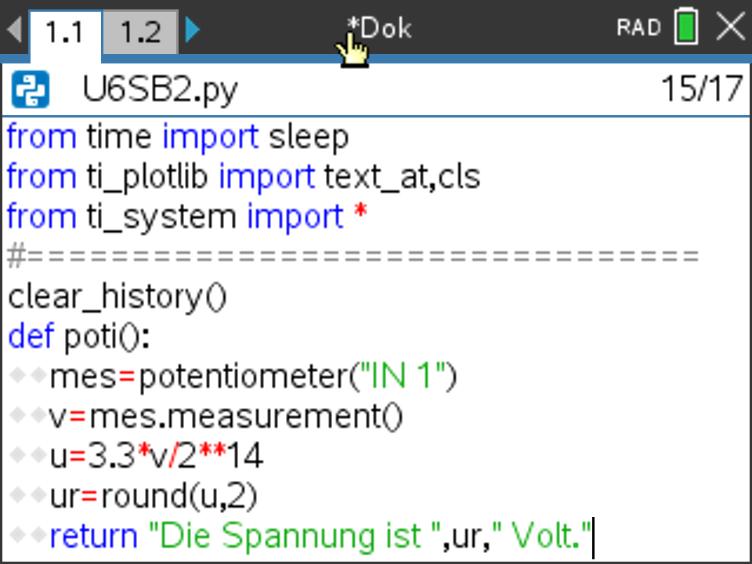Click the 'from time import sleep' line
This screenshot has height=564, width=752.
[x=177, y=137]
